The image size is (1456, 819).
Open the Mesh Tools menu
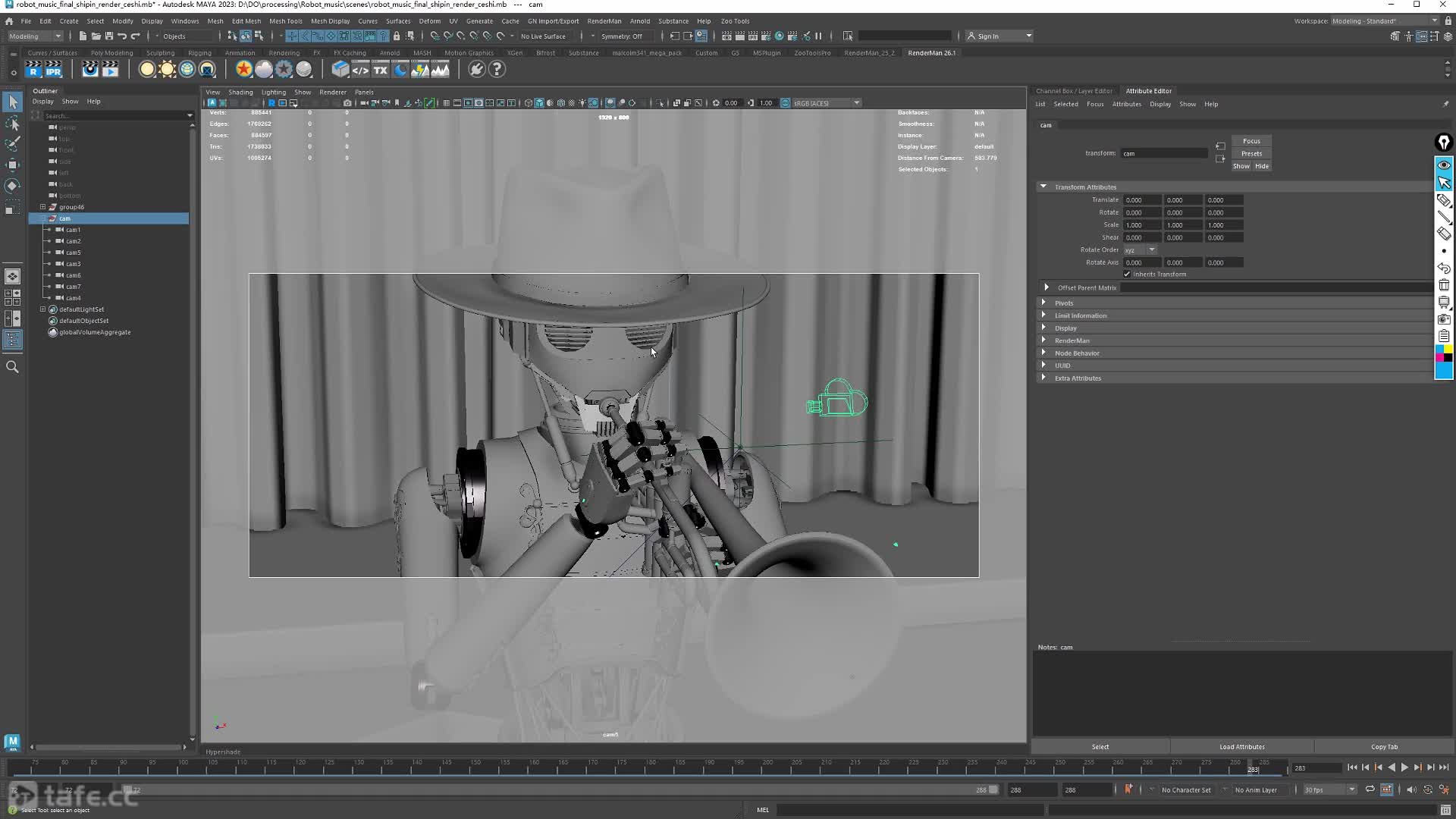(285, 21)
